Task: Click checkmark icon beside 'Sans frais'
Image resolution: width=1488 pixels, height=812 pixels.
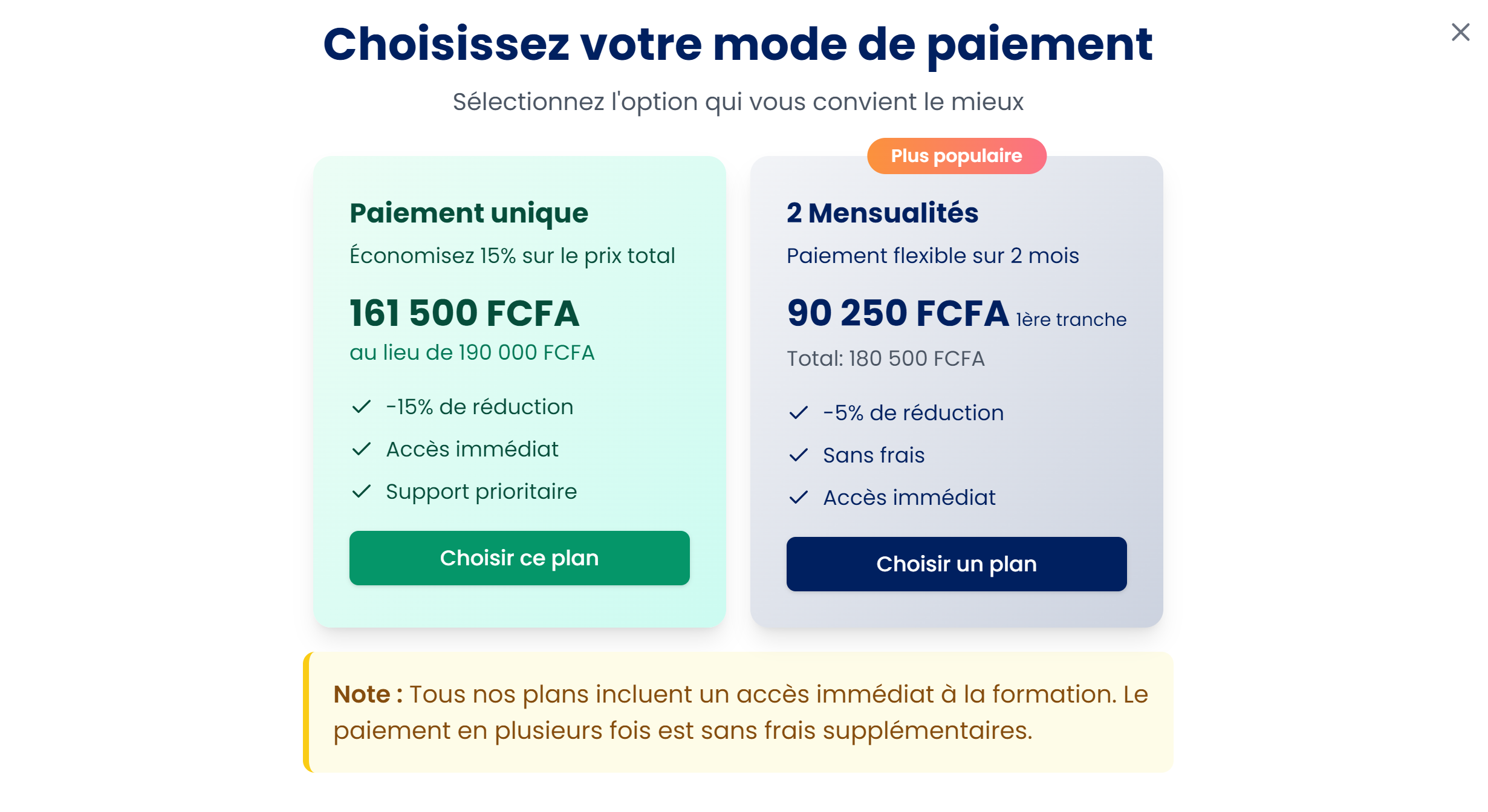Action: pyautogui.click(x=798, y=455)
